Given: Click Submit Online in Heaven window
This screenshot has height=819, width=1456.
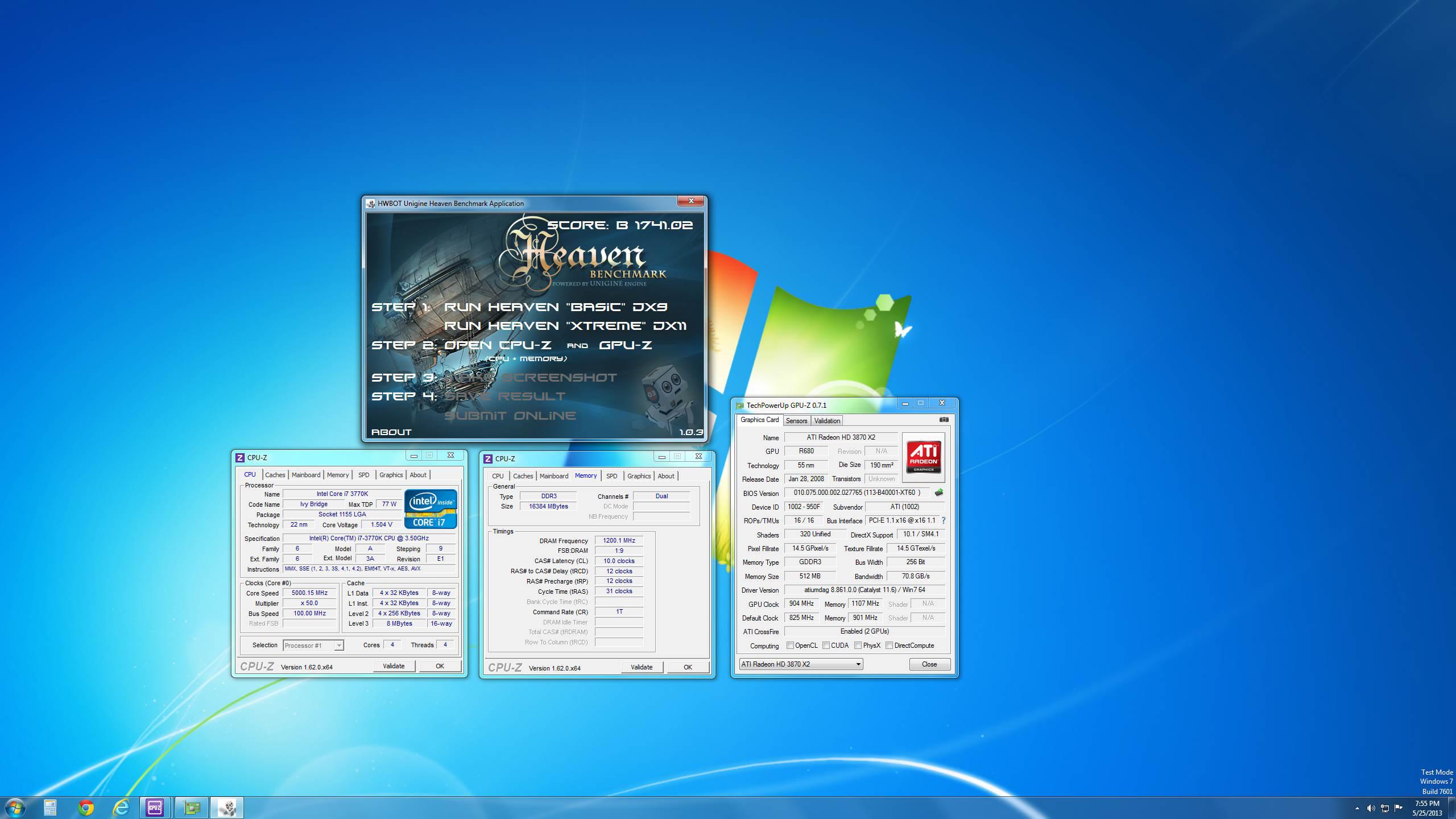Looking at the screenshot, I should [510, 416].
